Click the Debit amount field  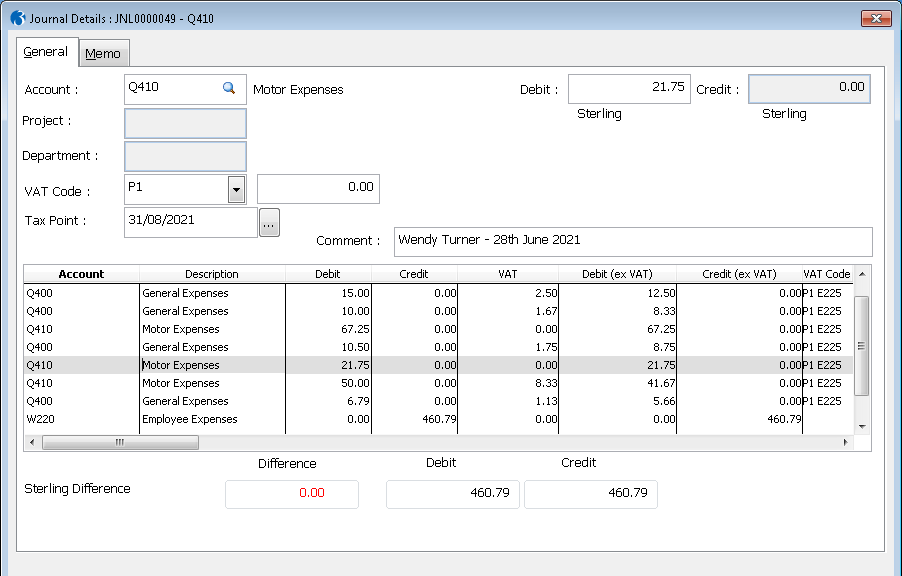click(x=629, y=89)
